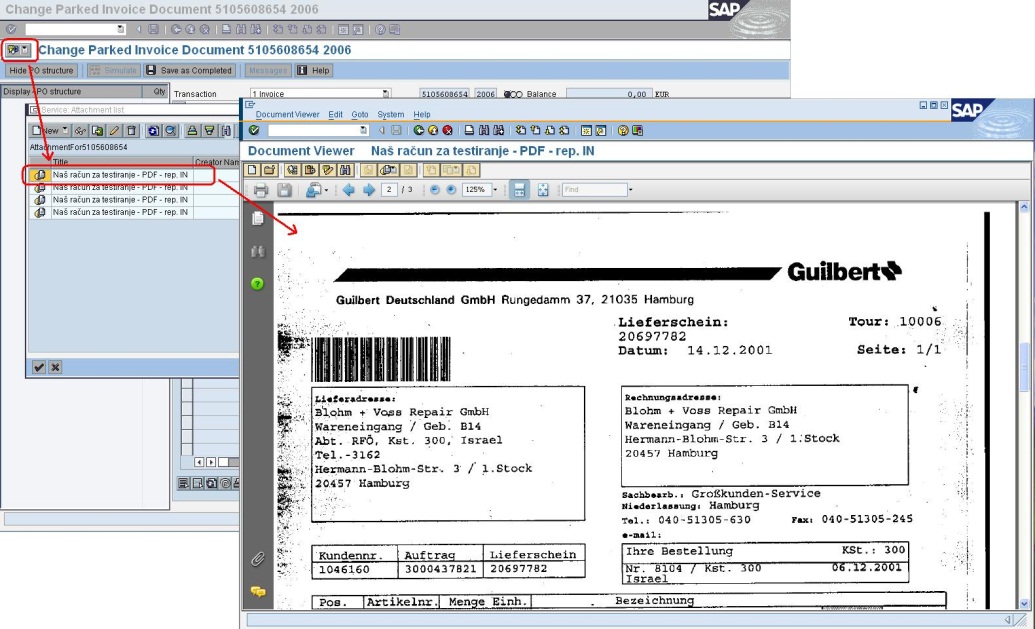Click Create document icon in viewer toolbar
This screenshot has width=1035, height=629.
(252, 170)
